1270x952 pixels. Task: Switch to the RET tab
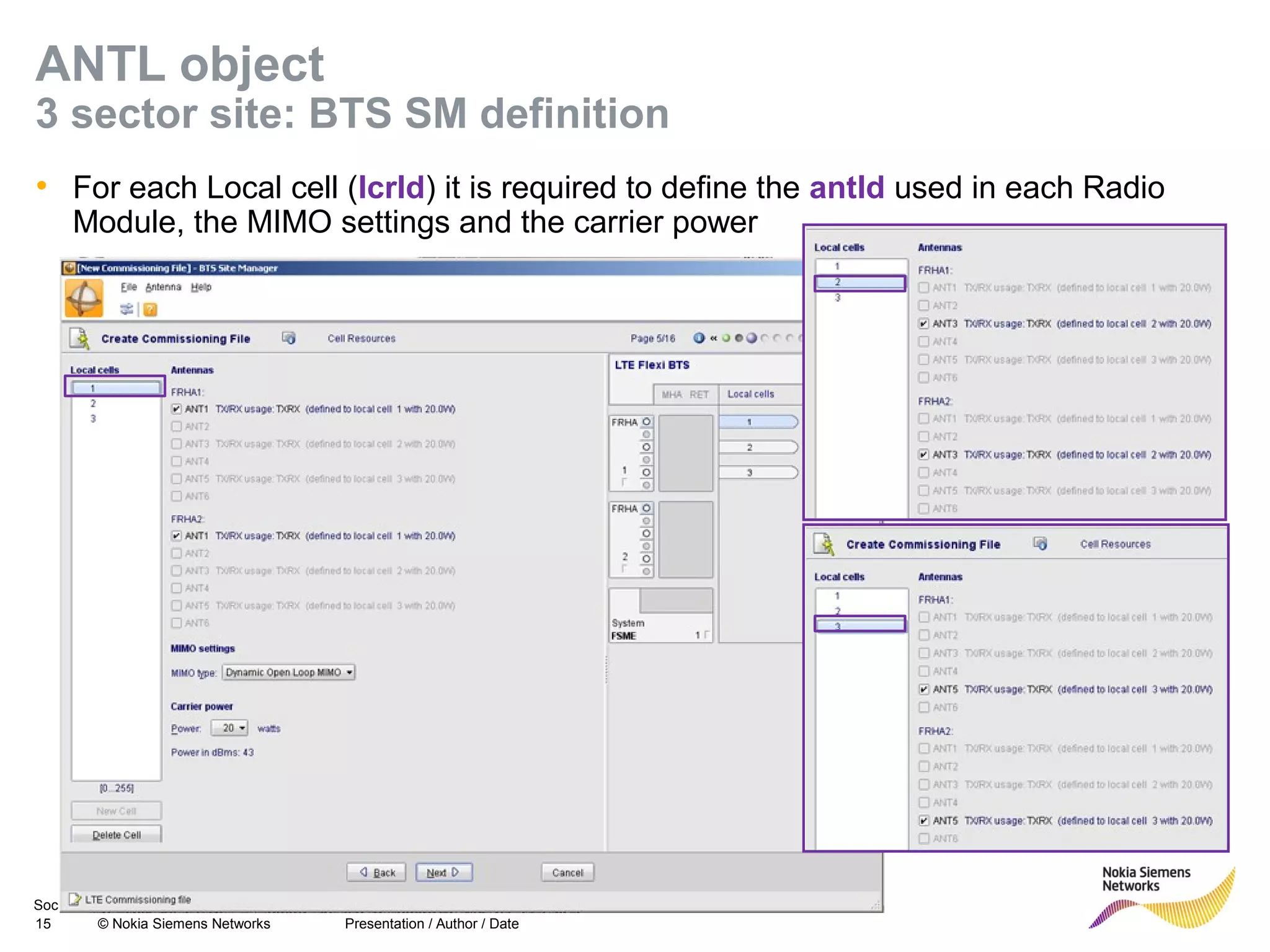(x=699, y=394)
